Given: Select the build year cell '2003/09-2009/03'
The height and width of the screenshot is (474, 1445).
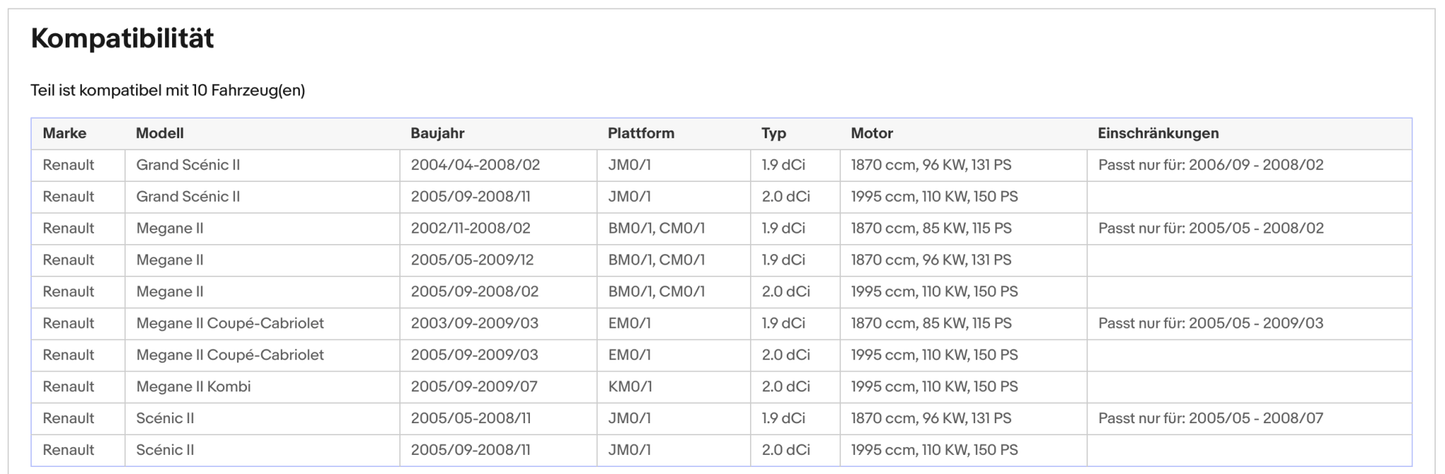Looking at the screenshot, I should tap(475, 323).
